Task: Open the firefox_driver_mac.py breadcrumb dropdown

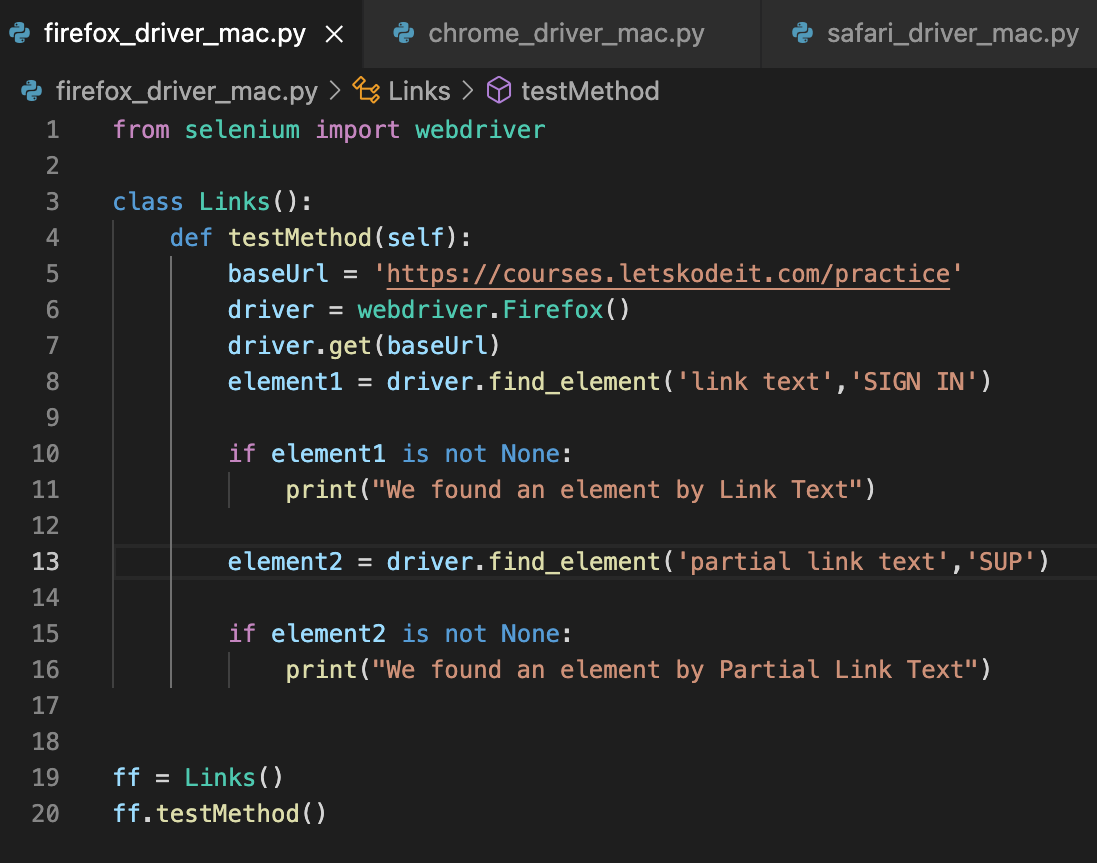Action: pos(186,92)
